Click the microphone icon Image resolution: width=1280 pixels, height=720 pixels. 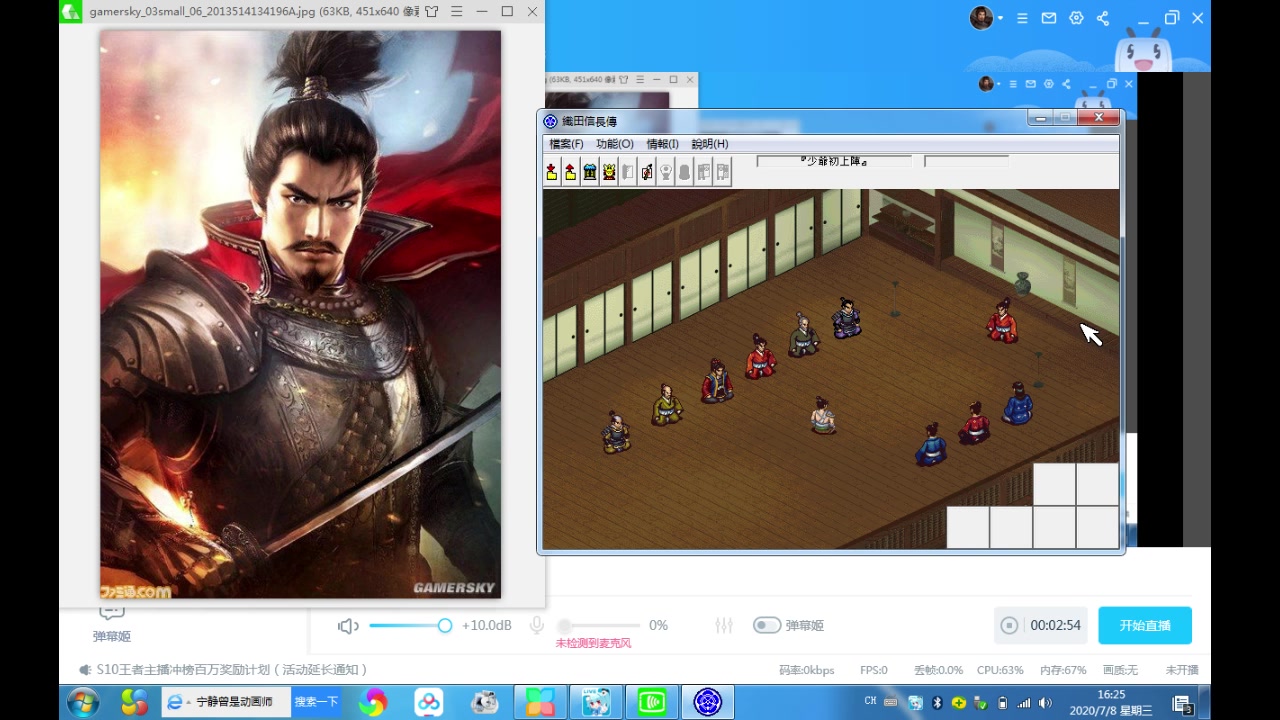(537, 625)
